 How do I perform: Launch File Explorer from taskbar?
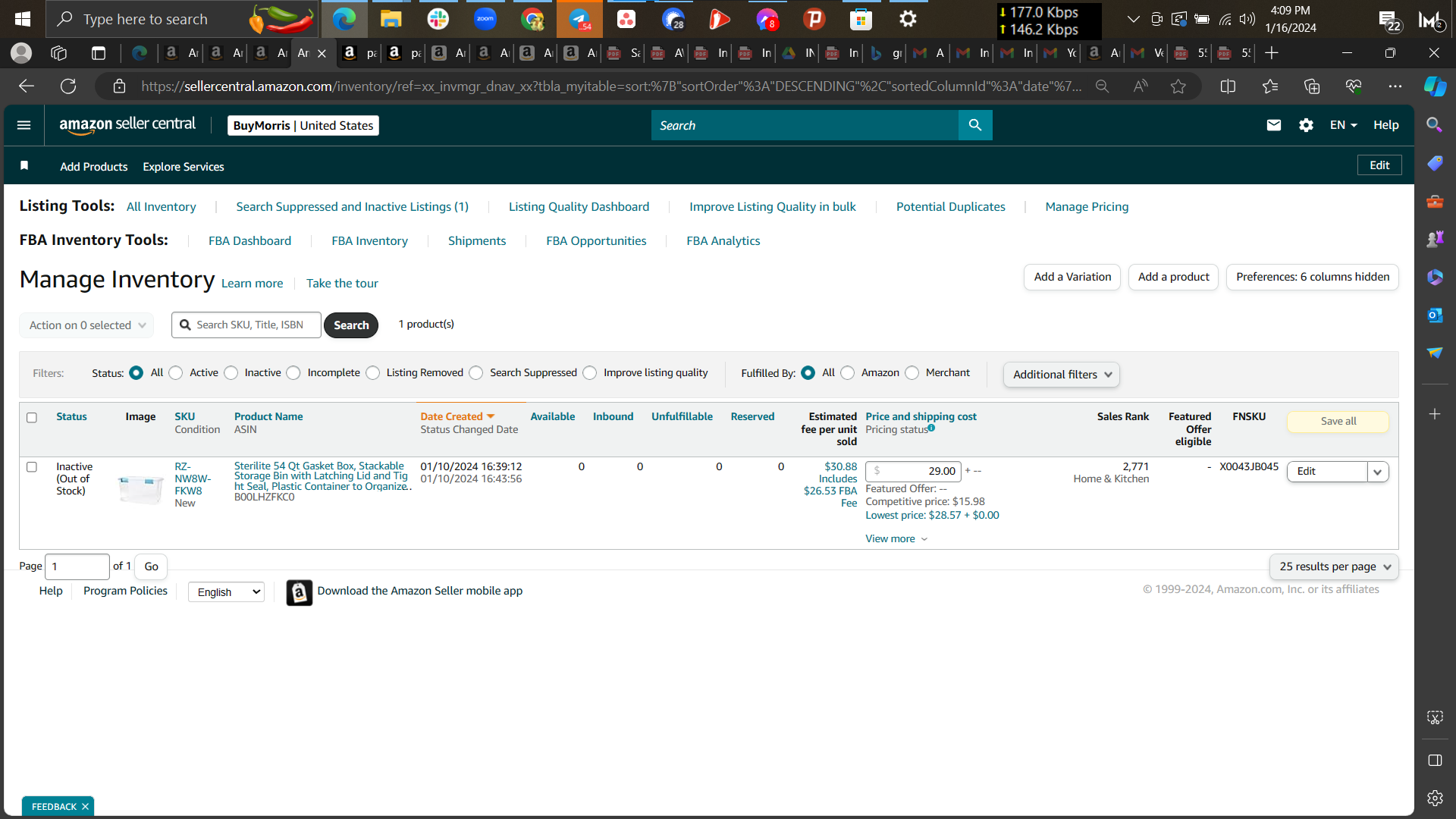coord(391,19)
